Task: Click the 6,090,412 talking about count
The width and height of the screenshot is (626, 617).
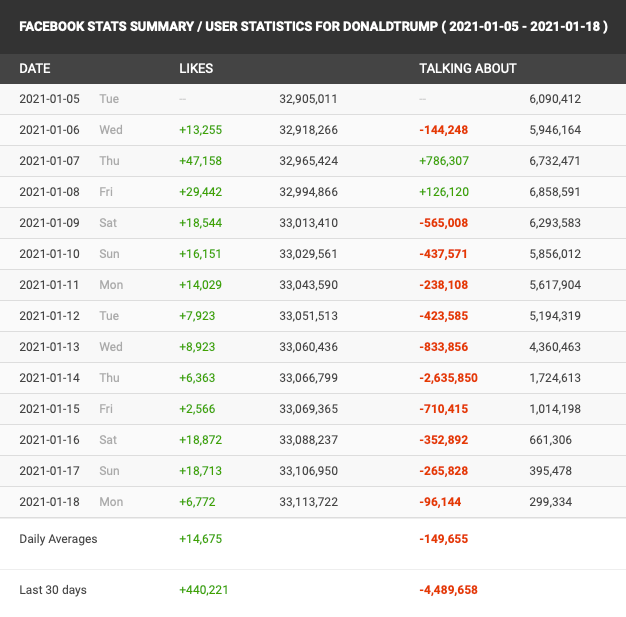Action: click(555, 99)
